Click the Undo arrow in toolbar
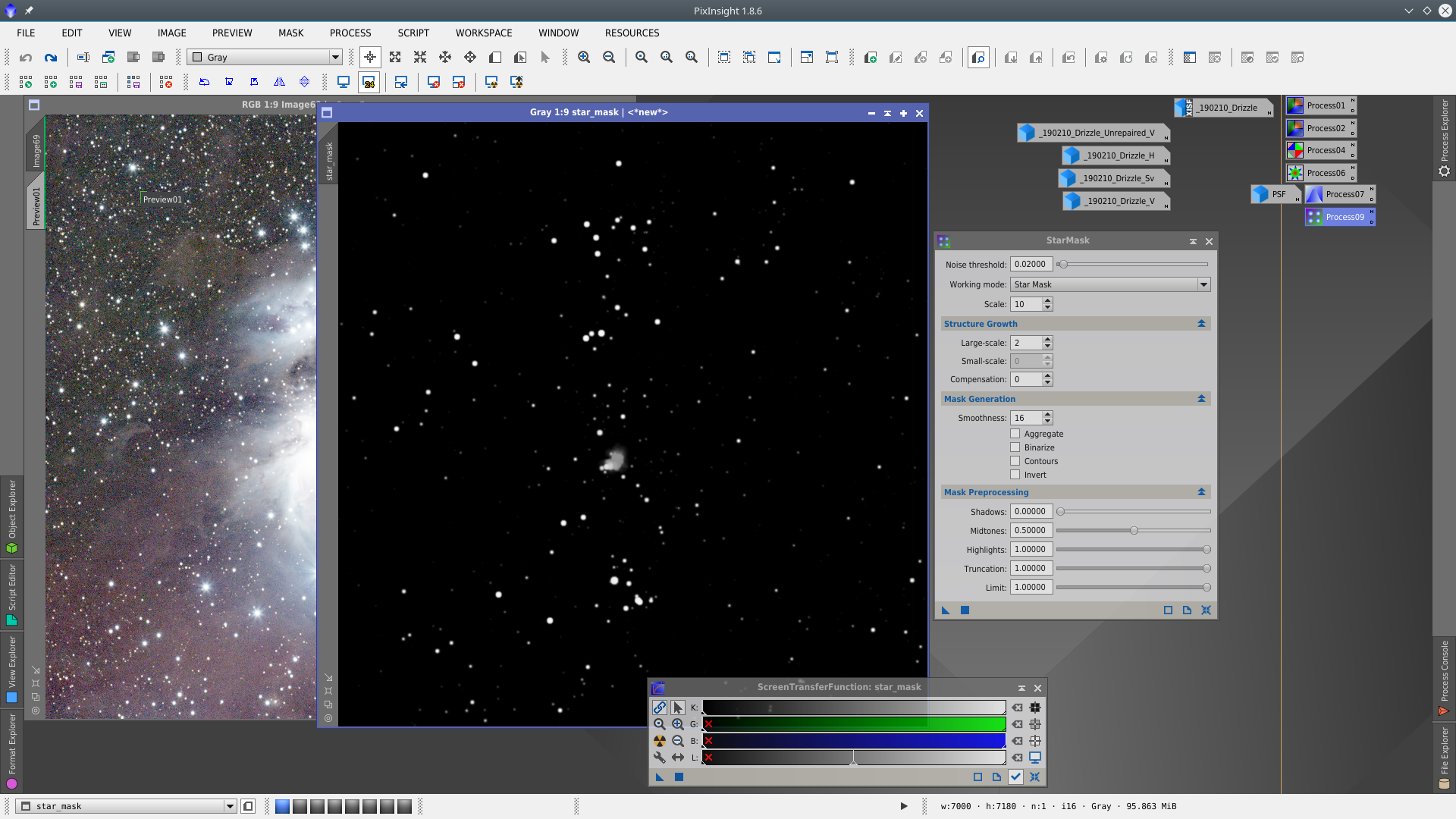Image resolution: width=1456 pixels, height=819 pixels. point(26,58)
